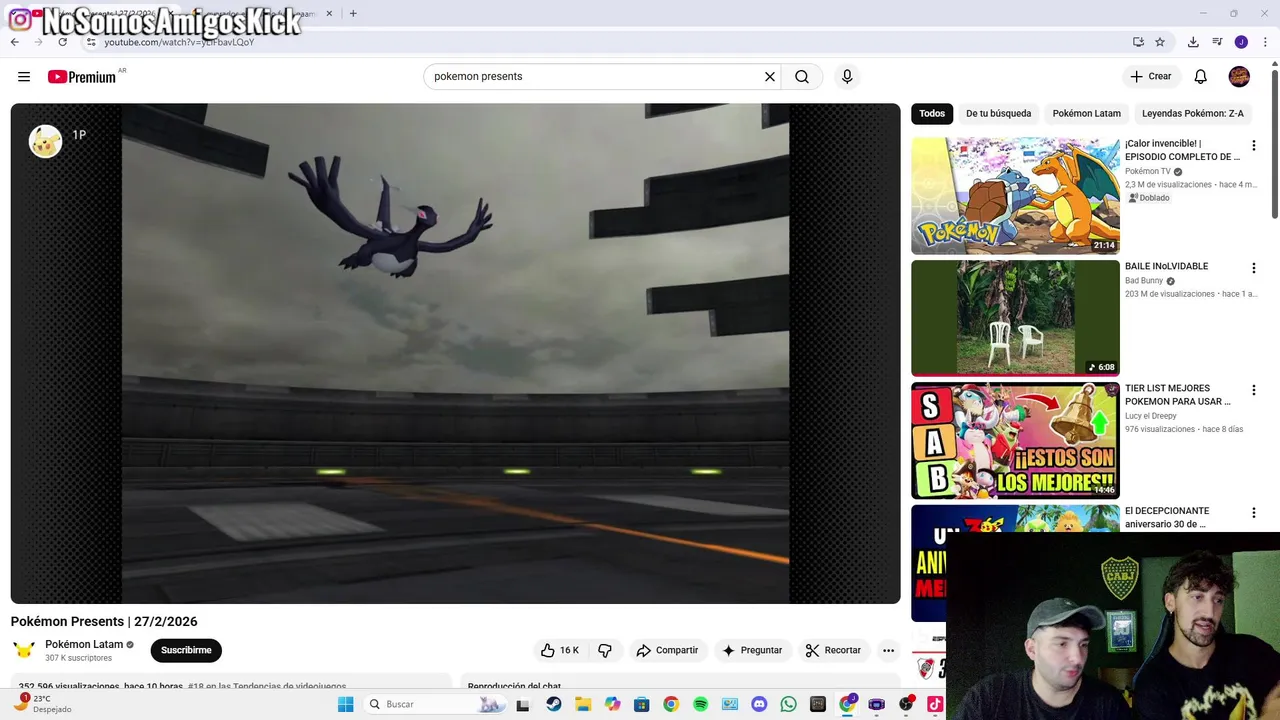The width and height of the screenshot is (1280, 720).
Task: Open the ¡Calor invencible! video thumbnail
Action: pos(1015,195)
